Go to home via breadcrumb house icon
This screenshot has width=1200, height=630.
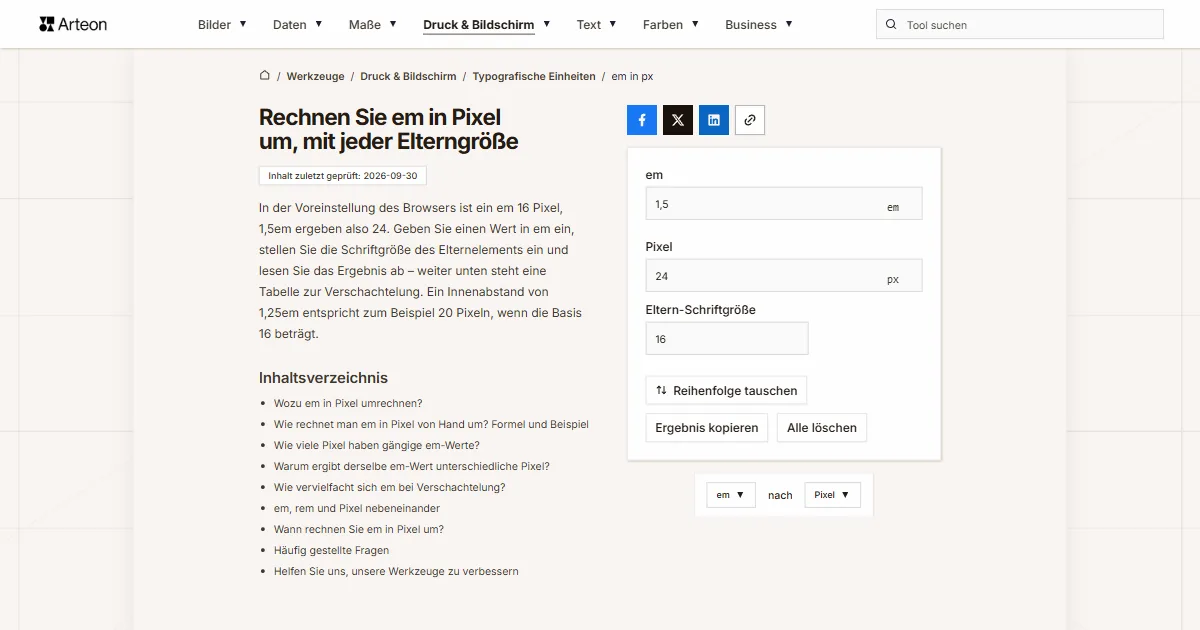tap(265, 76)
